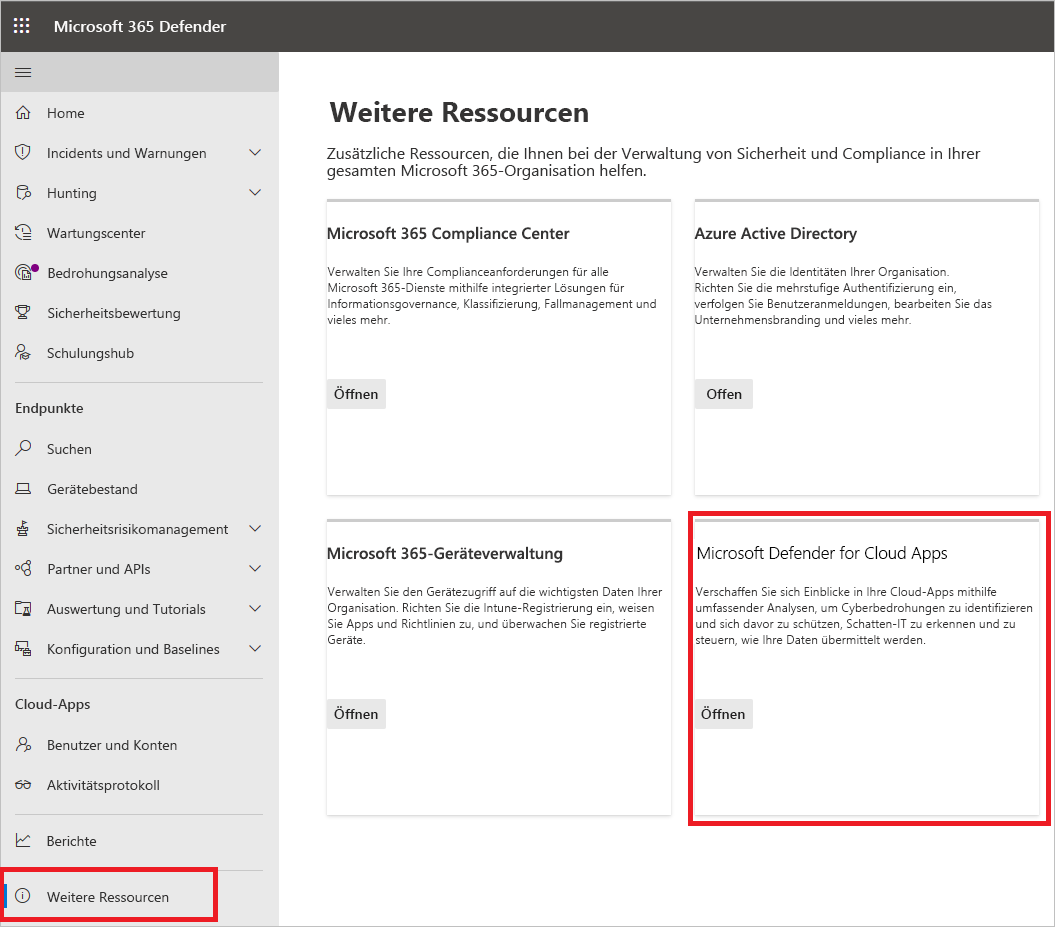Click the Auswertung und Tutorials icon
This screenshot has width=1055, height=927.
coord(23,609)
